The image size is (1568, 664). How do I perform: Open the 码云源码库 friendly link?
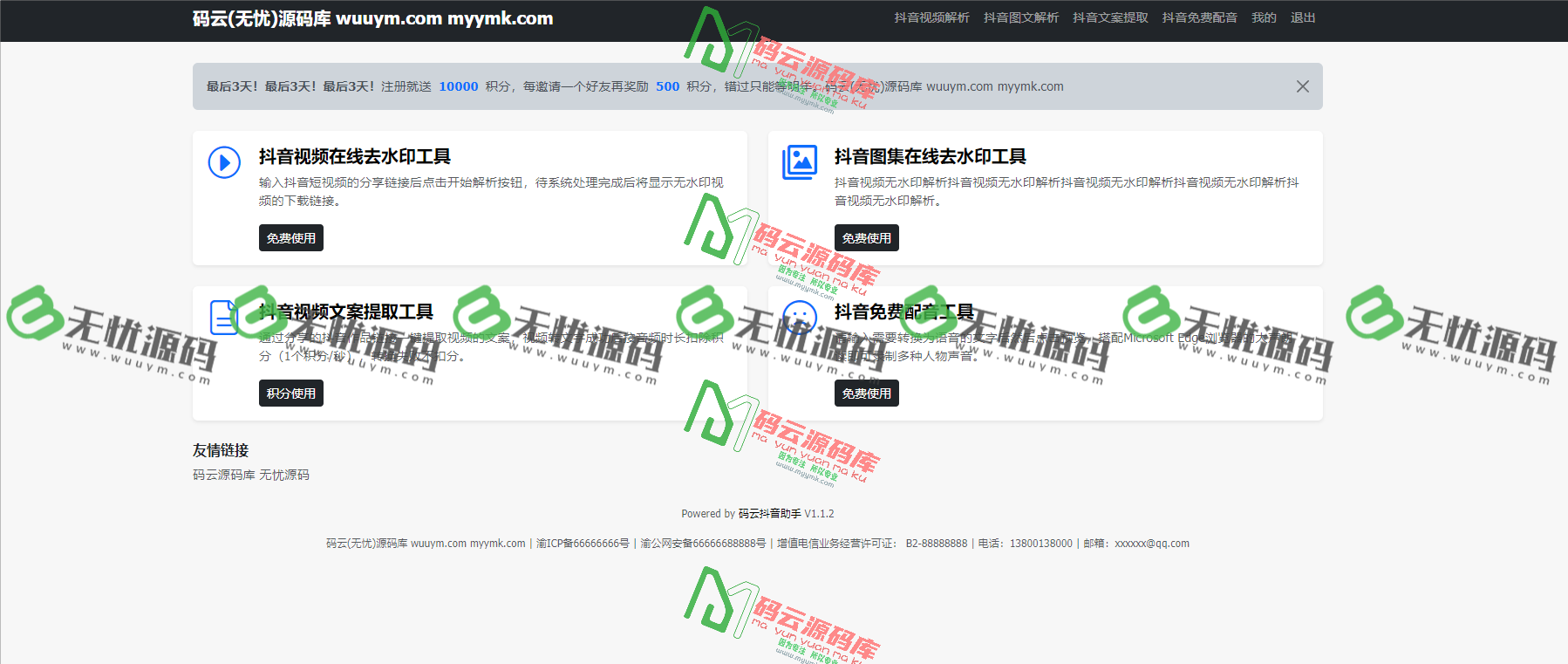(x=224, y=475)
